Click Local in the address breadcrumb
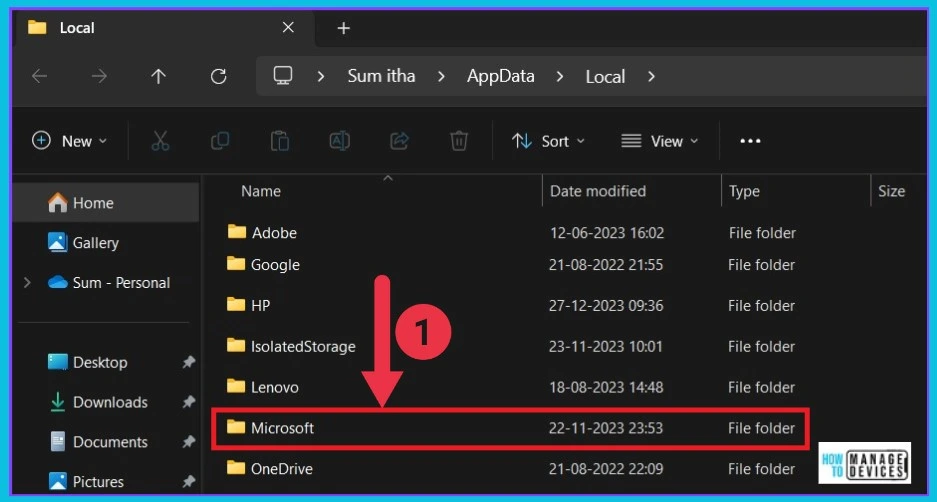 (605, 76)
